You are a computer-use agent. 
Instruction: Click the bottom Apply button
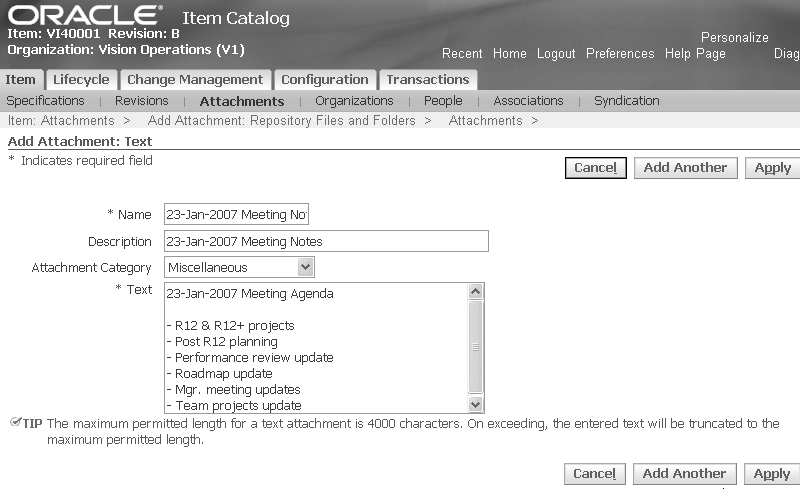[x=771, y=474]
